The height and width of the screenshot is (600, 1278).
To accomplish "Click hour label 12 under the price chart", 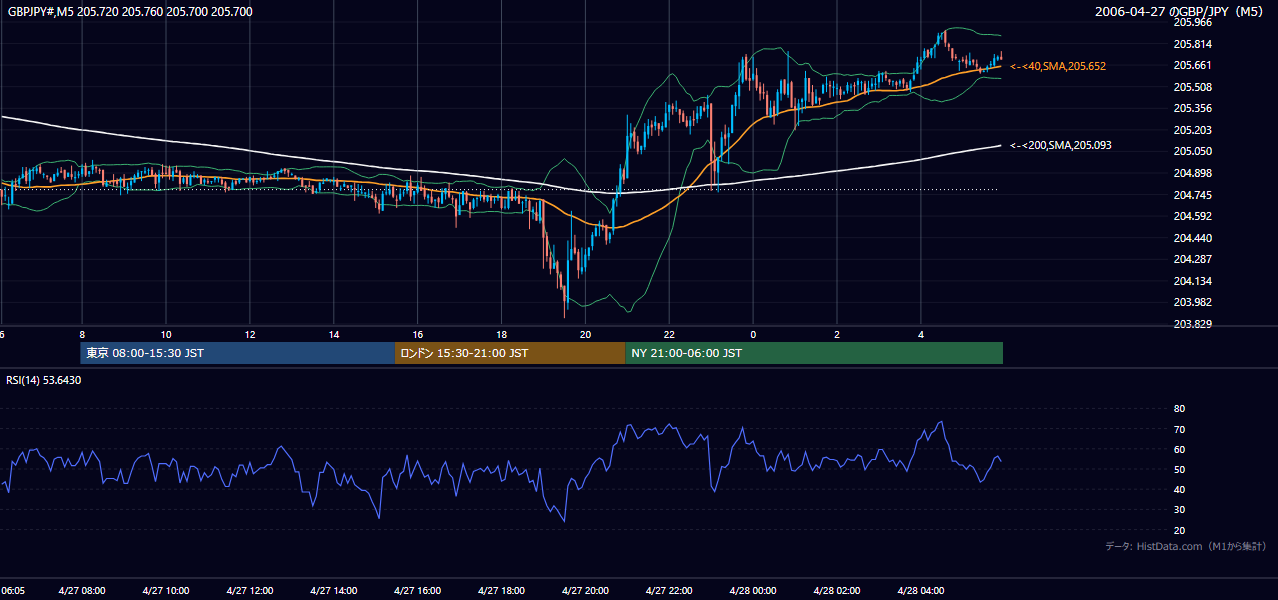I will [x=250, y=335].
